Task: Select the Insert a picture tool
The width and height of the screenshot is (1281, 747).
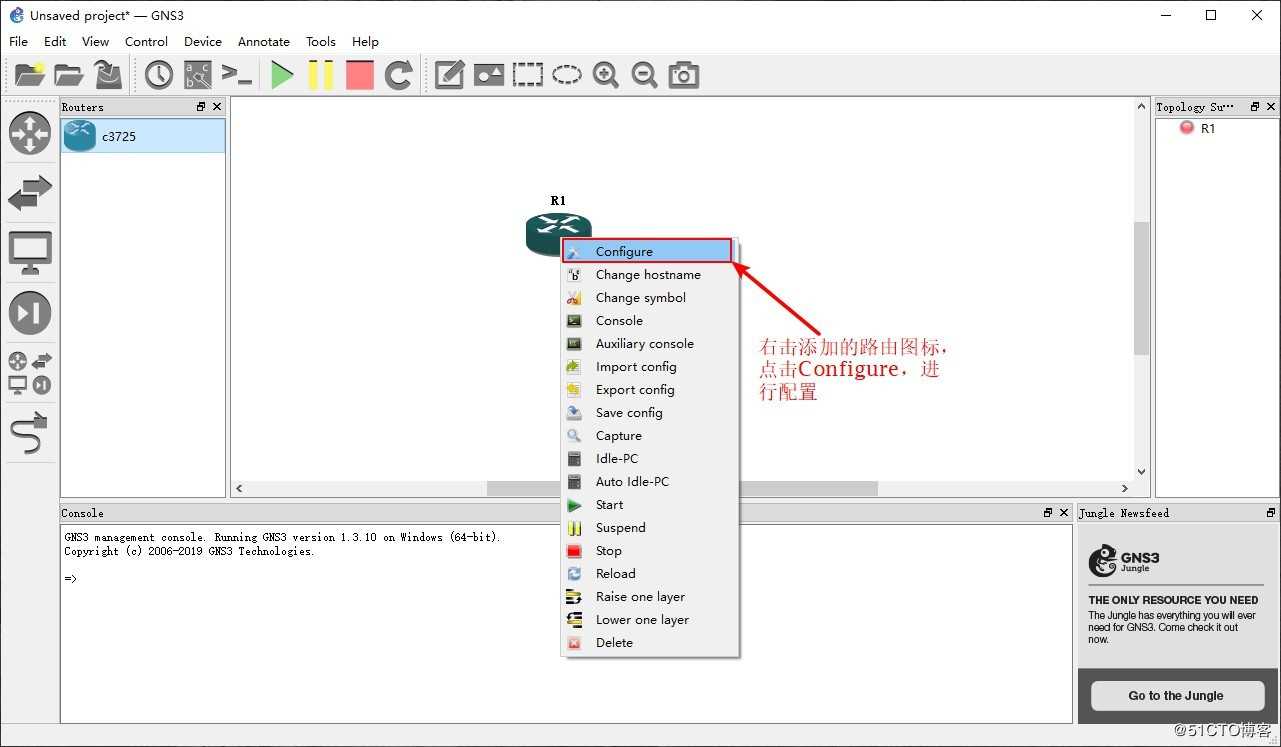Action: pyautogui.click(x=488, y=75)
